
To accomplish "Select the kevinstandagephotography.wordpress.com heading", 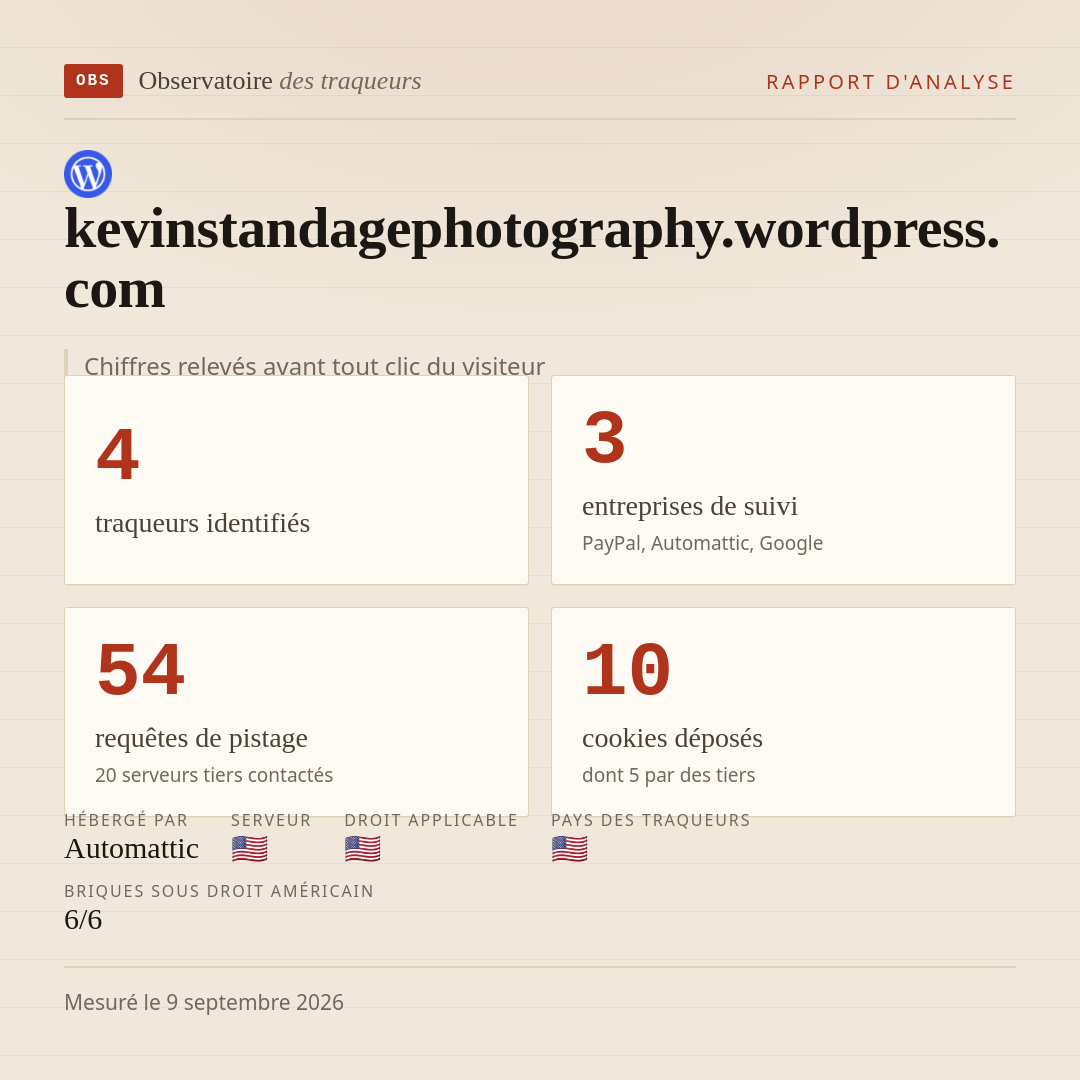I will point(532,258).
